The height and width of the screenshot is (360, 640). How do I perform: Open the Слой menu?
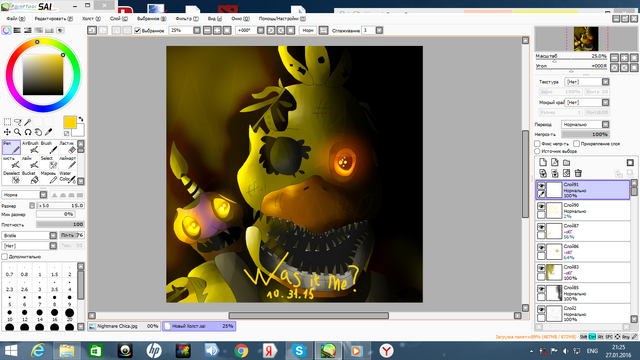pyautogui.click(x=118, y=18)
